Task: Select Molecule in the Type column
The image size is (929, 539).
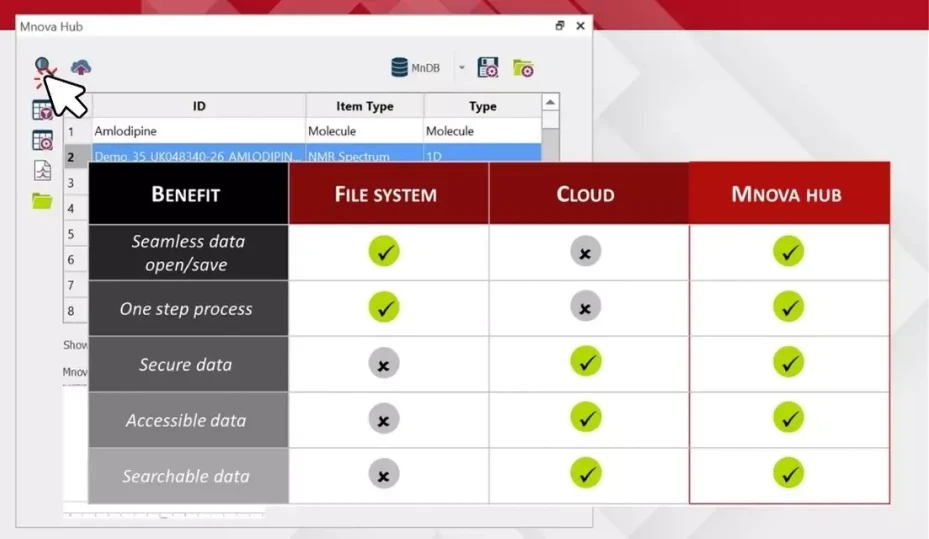Action: coord(482,131)
